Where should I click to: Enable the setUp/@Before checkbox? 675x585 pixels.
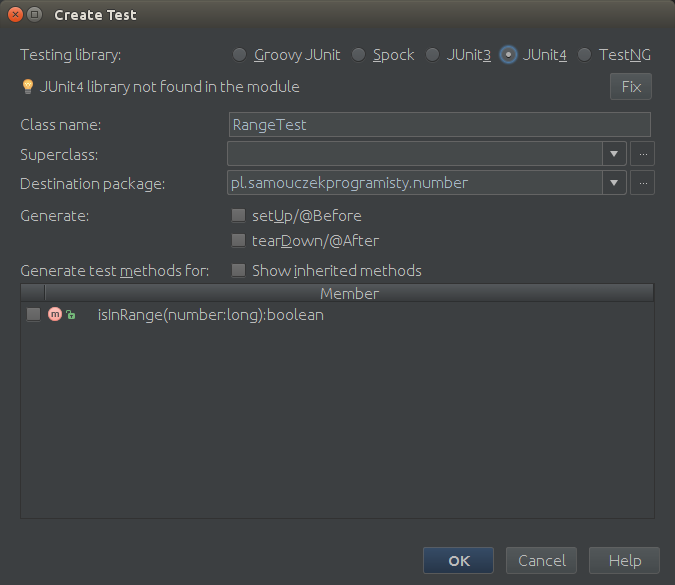[238, 216]
